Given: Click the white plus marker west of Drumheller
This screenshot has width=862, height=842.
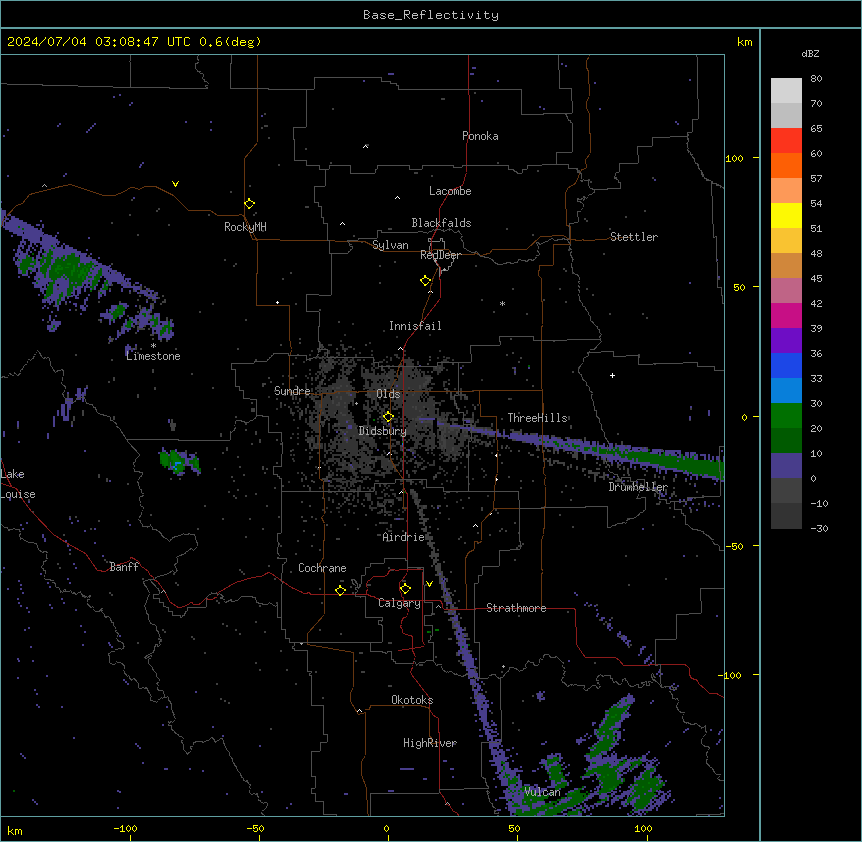Looking at the screenshot, I should coord(612,375).
